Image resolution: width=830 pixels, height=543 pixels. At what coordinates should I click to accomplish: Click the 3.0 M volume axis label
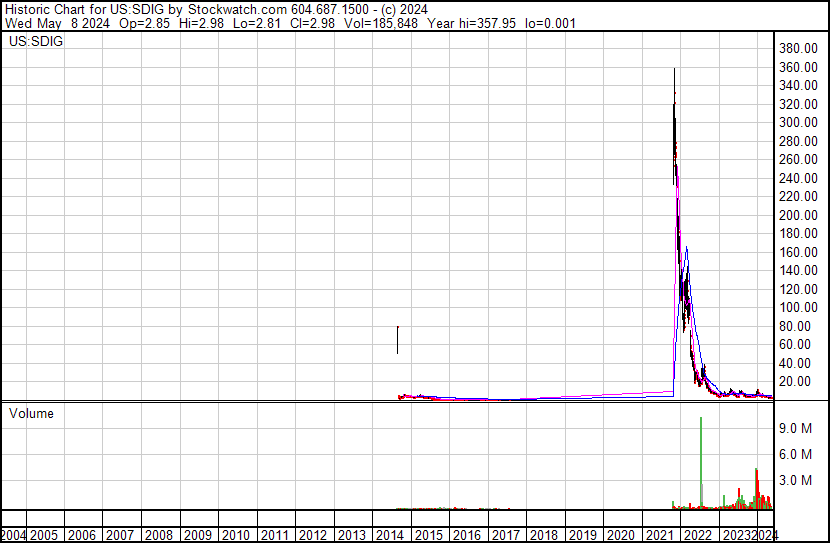click(795, 480)
